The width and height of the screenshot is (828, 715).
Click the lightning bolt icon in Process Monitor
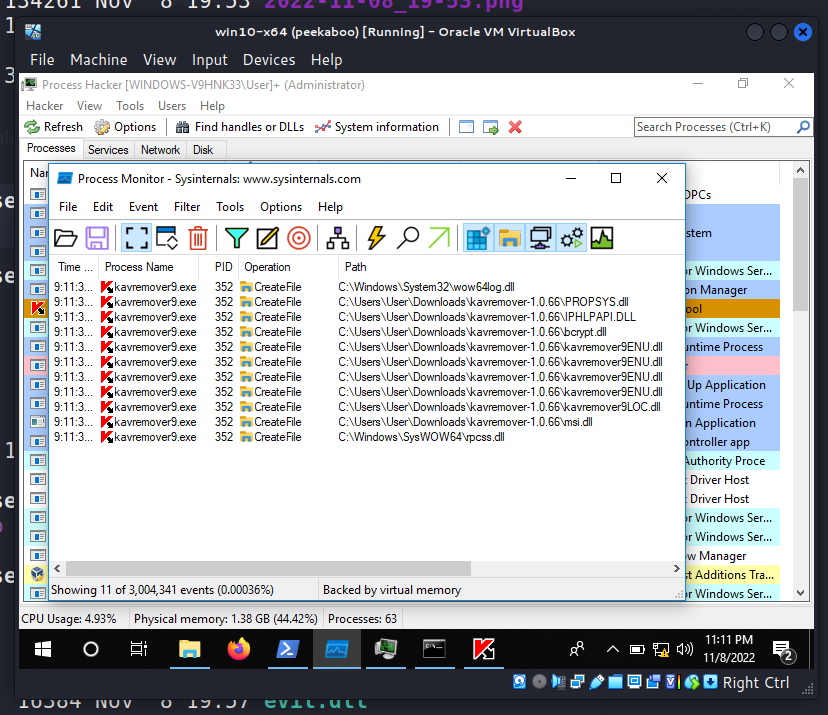[376, 238]
